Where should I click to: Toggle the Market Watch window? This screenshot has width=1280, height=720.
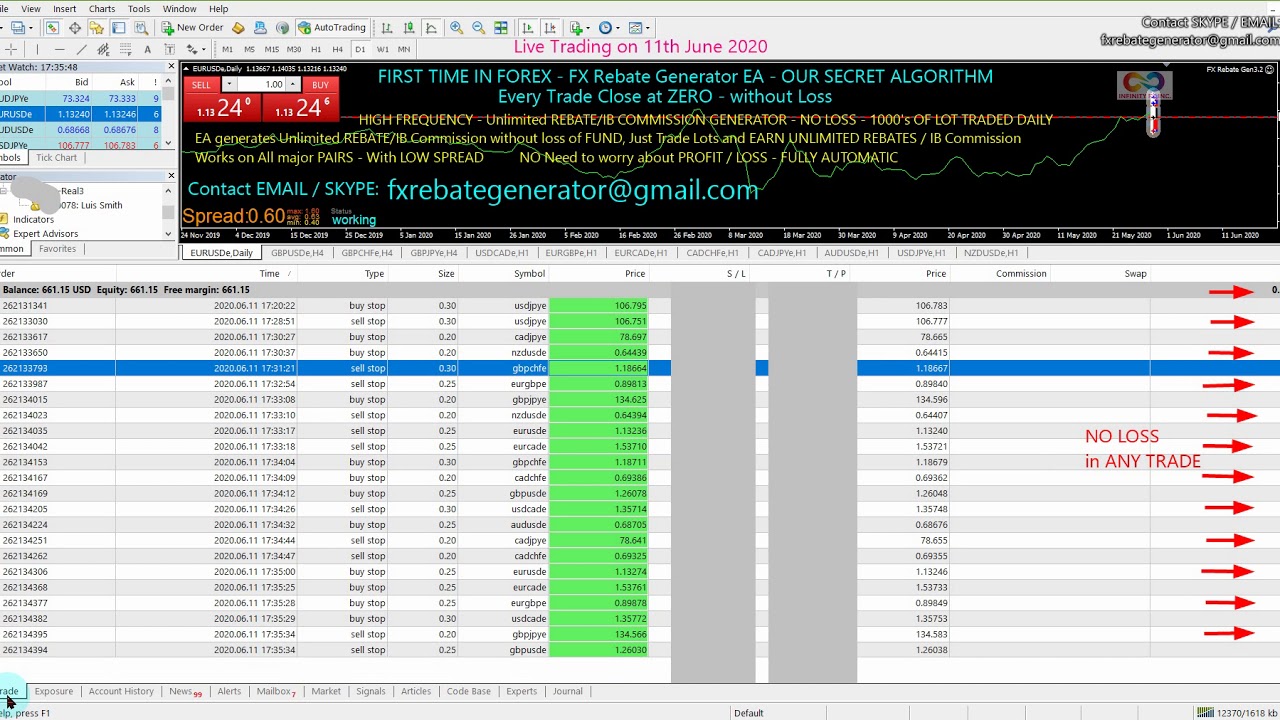tap(52, 27)
